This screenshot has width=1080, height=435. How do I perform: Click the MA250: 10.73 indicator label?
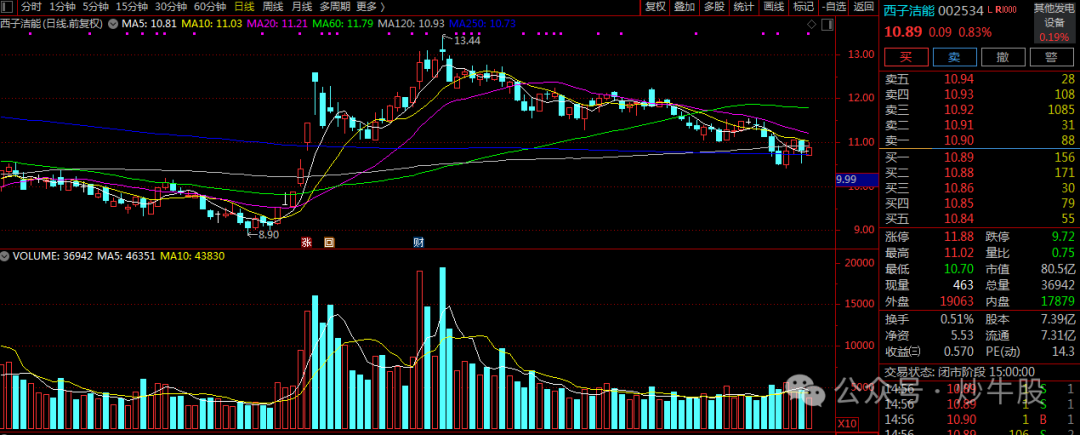[x=483, y=23]
